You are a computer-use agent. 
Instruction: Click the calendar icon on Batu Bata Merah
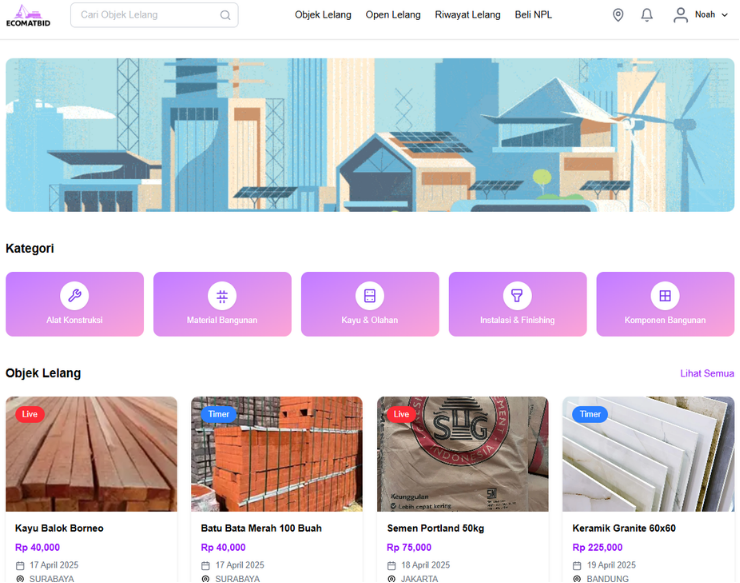tap(205, 566)
